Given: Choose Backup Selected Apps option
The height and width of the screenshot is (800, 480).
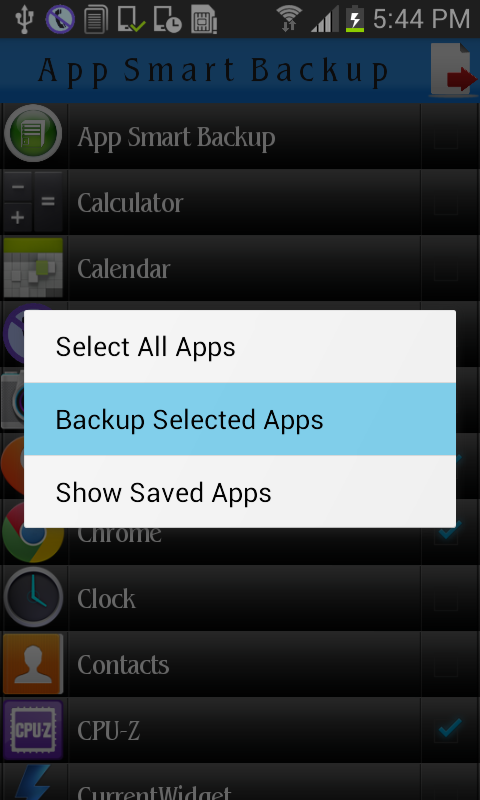Looking at the screenshot, I should pos(240,419).
